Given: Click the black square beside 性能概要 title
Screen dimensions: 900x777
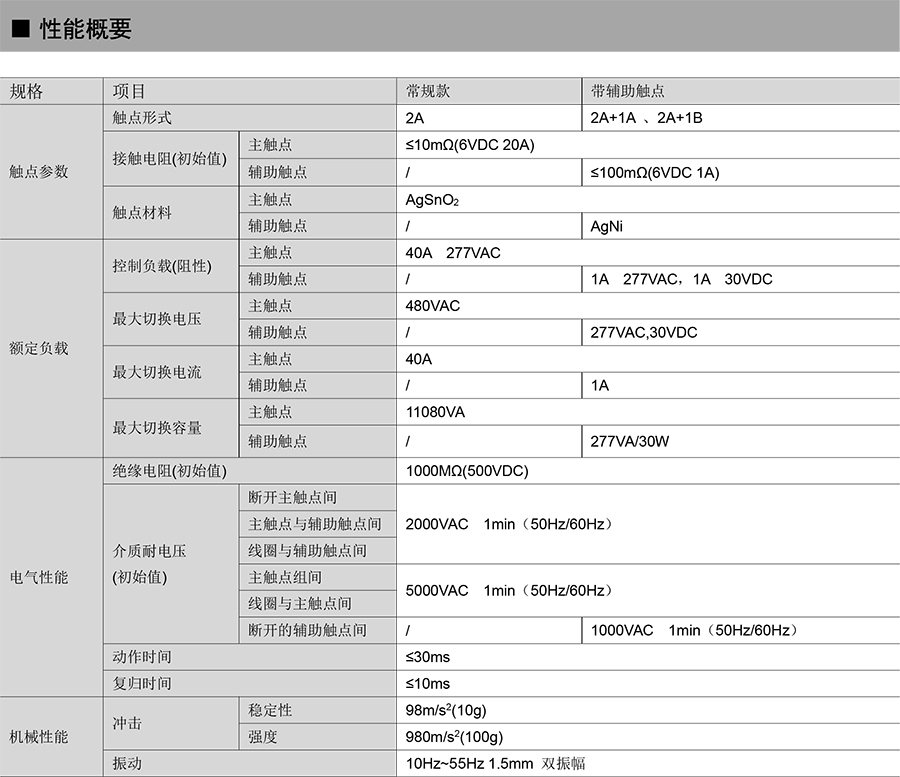Looking at the screenshot, I should (x=19, y=30).
